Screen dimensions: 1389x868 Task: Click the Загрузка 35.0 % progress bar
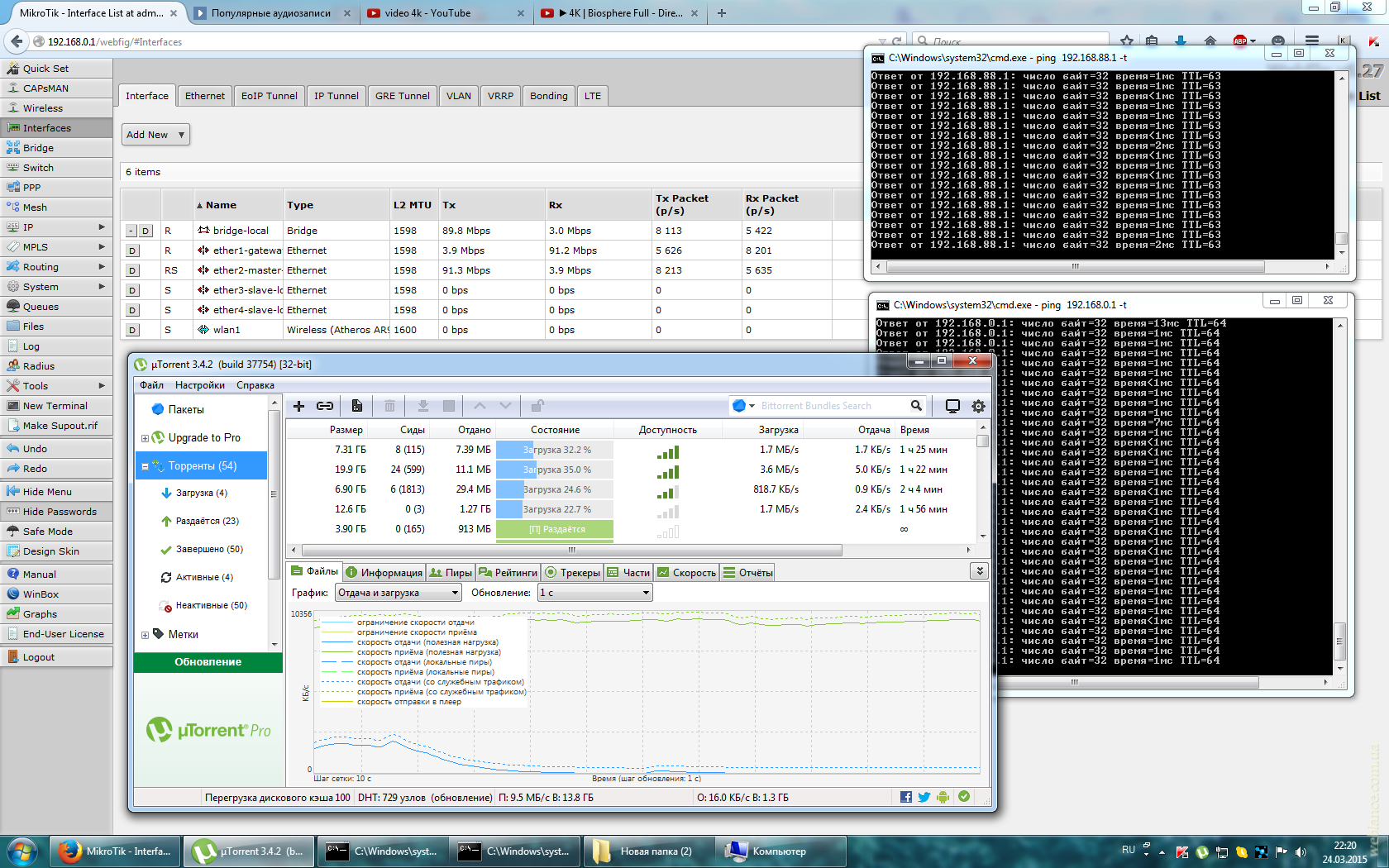(x=555, y=470)
